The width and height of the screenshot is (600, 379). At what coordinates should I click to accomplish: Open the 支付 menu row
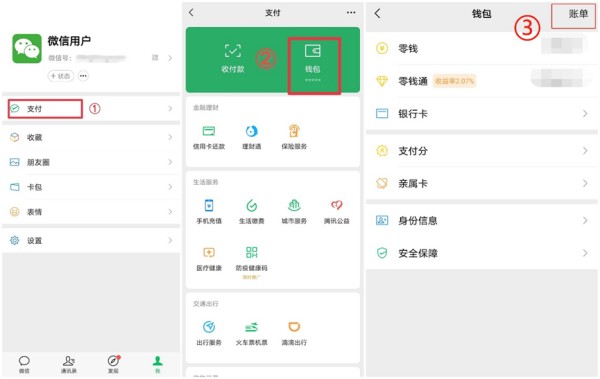[91, 109]
